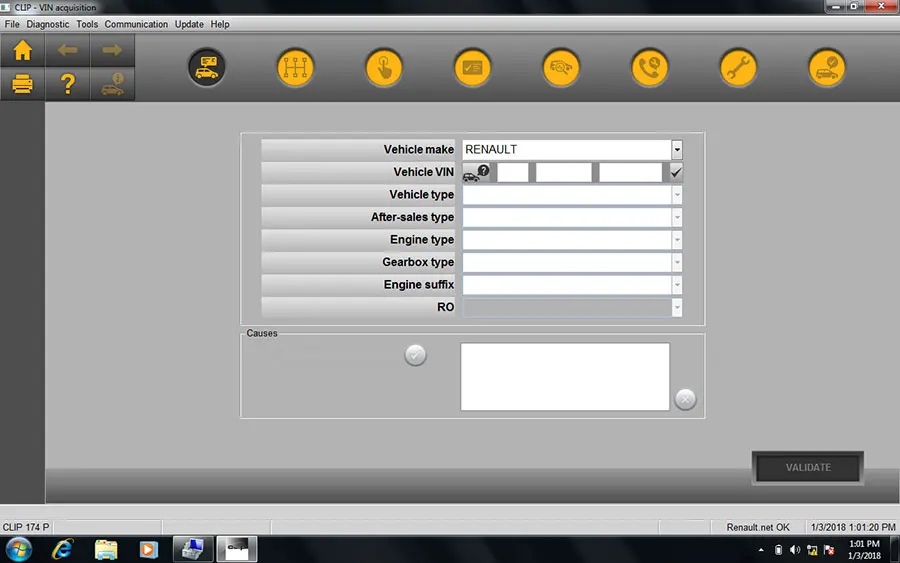Click the Gearbox type label
Screen dimensions: 900x563
[418, 262]
